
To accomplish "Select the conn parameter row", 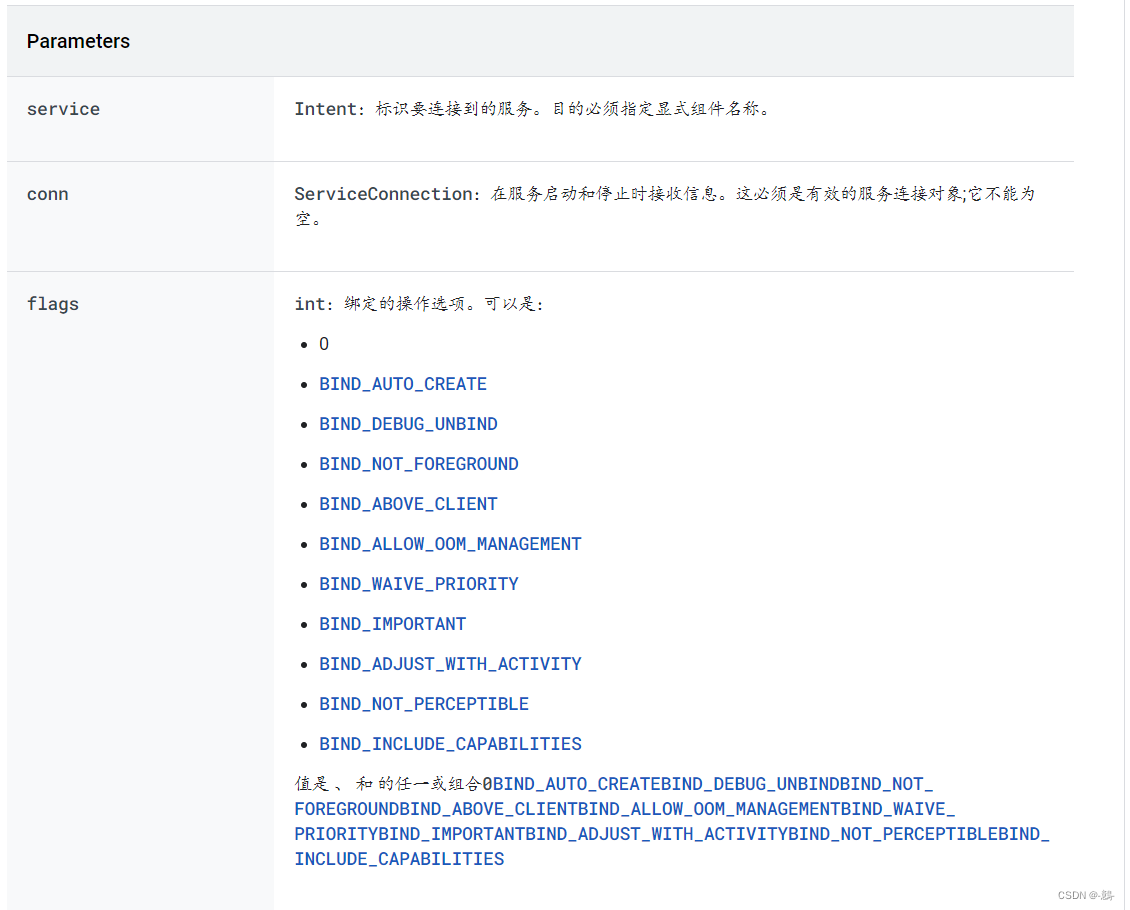I will point(47,194).
